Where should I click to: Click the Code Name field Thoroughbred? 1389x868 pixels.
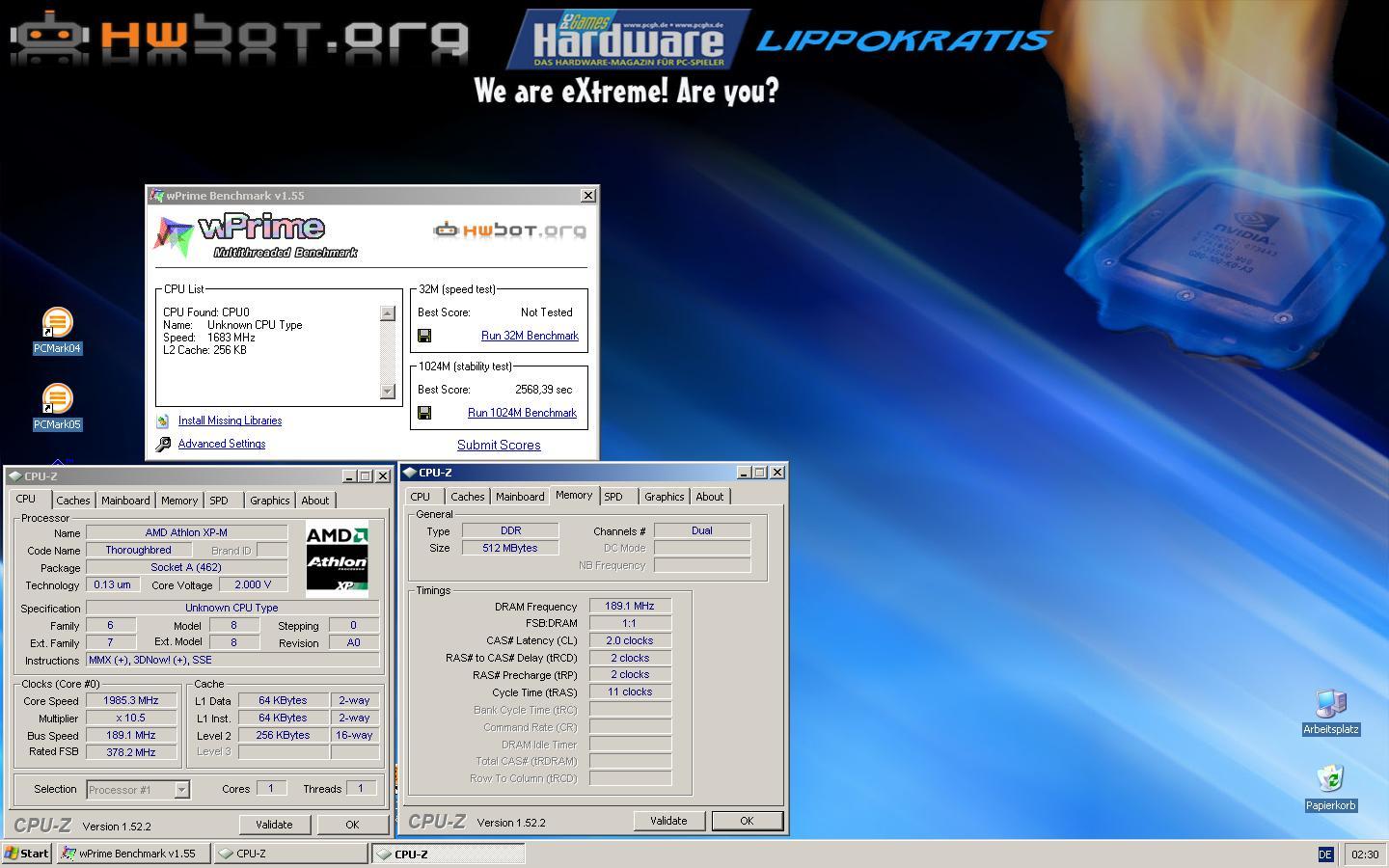pyautogui.click(x=138, y=550)
